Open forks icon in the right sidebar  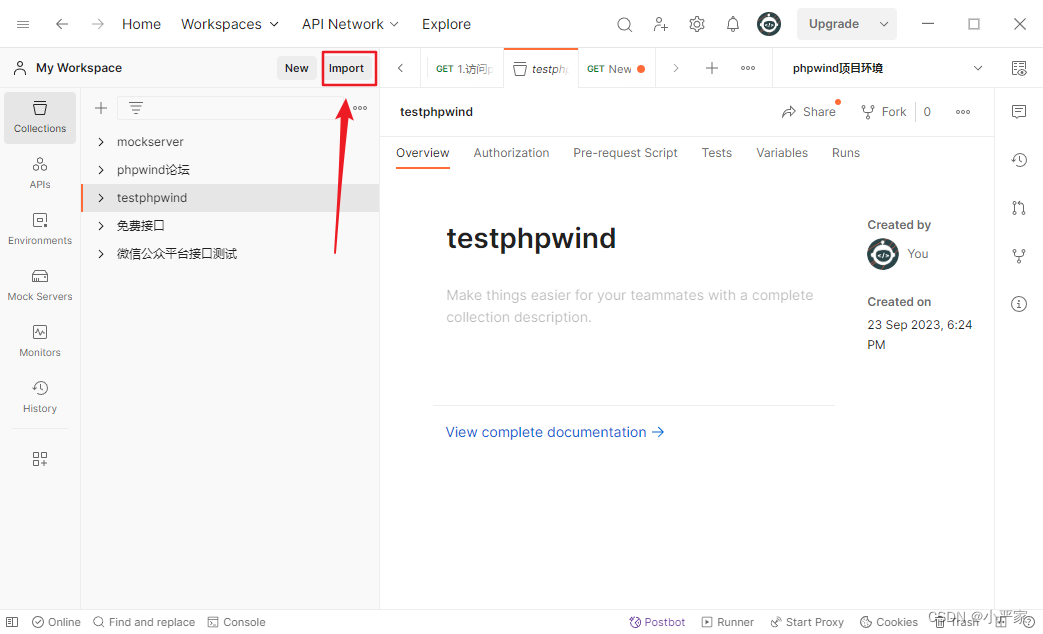coord(1018,255)
